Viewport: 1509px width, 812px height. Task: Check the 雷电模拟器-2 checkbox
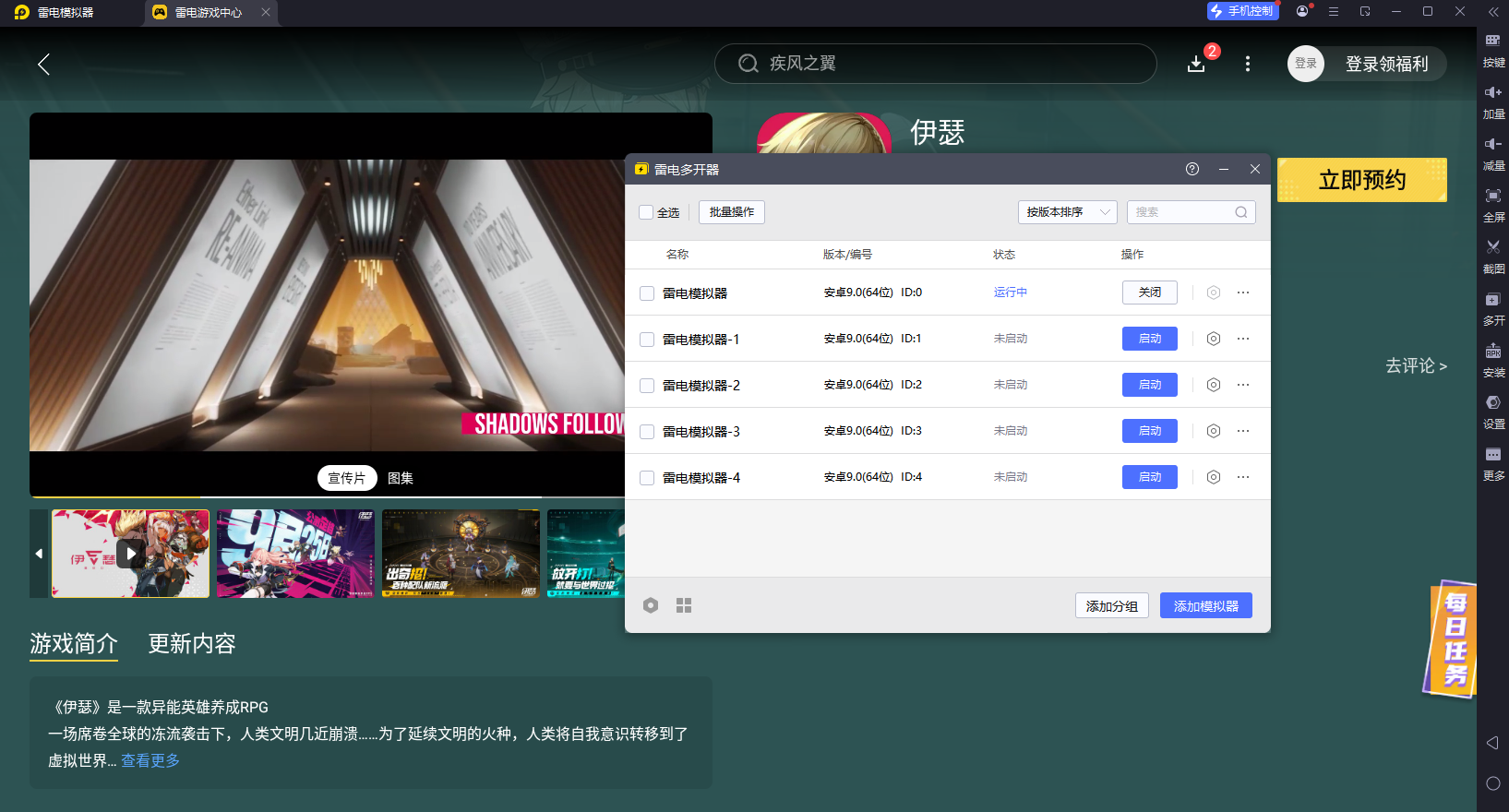647,386
